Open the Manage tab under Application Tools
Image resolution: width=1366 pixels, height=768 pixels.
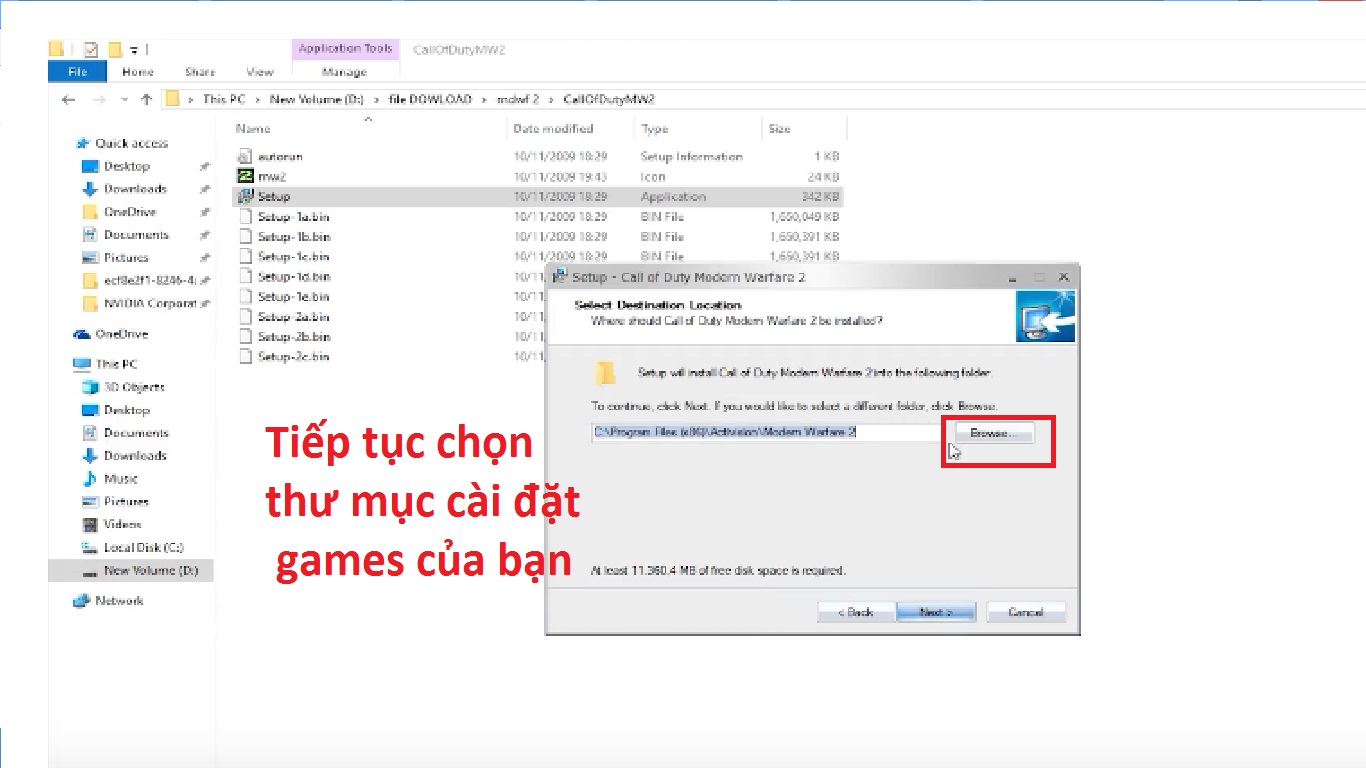pyautogui.click(x=344, y=71)
